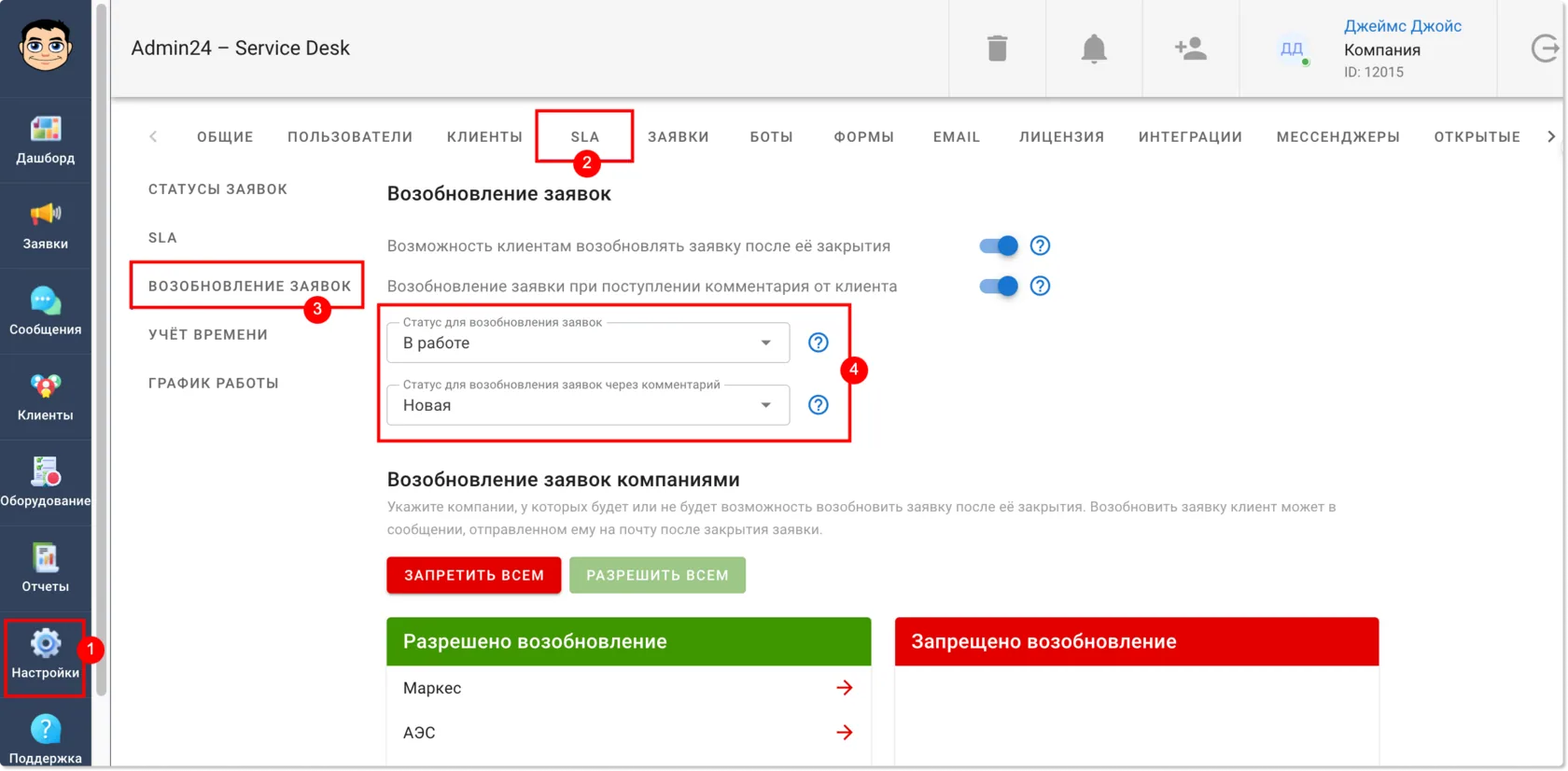
Task: Open Настройки gear in sidebar
Action: pyautogui.click(x=45, y=656)
